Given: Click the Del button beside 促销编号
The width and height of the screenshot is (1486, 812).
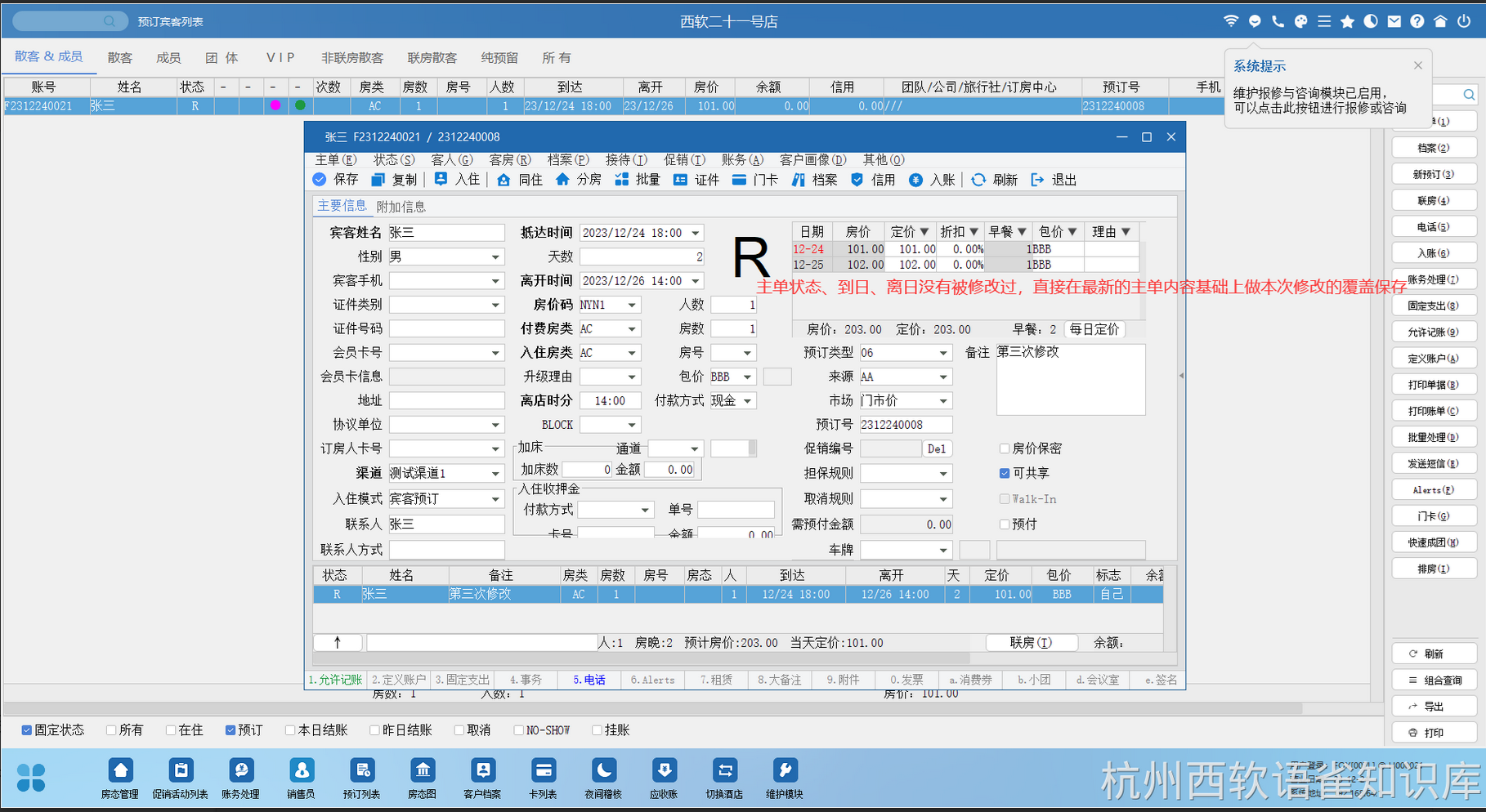Looking at the screenshot, I should (937, 448).
